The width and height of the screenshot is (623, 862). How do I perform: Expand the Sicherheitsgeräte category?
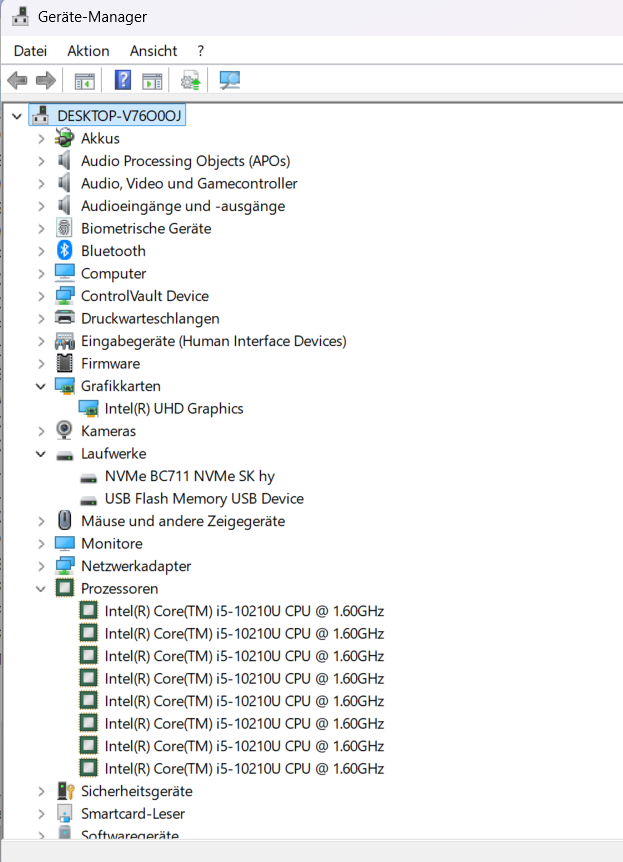click(x=41, y=792)
